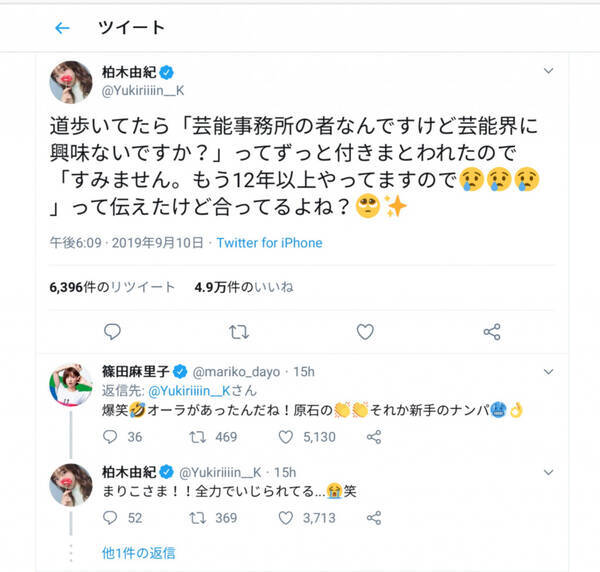Like the main tweet with heart icon

[366, 331]
